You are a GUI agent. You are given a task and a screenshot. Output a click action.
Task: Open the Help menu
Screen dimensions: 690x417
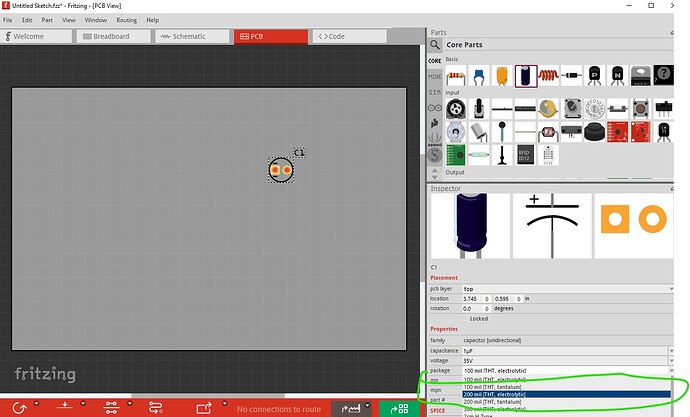pyautogui.click(x=153, y=20)
